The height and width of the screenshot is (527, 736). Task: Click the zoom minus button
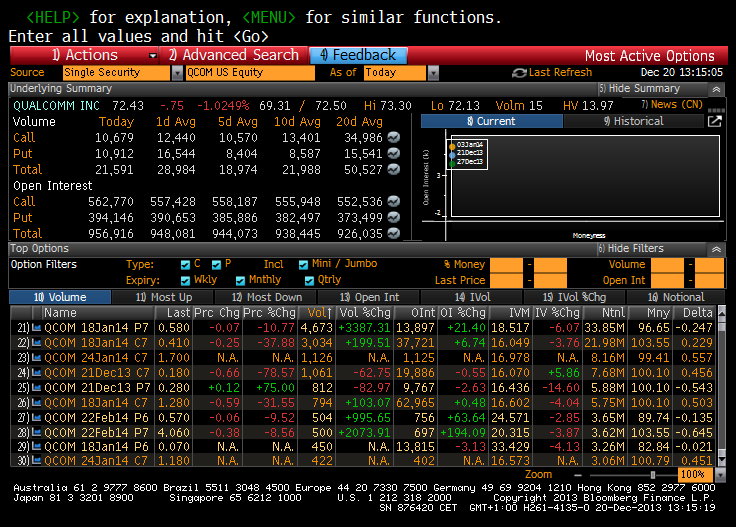[x=578, y=475]
